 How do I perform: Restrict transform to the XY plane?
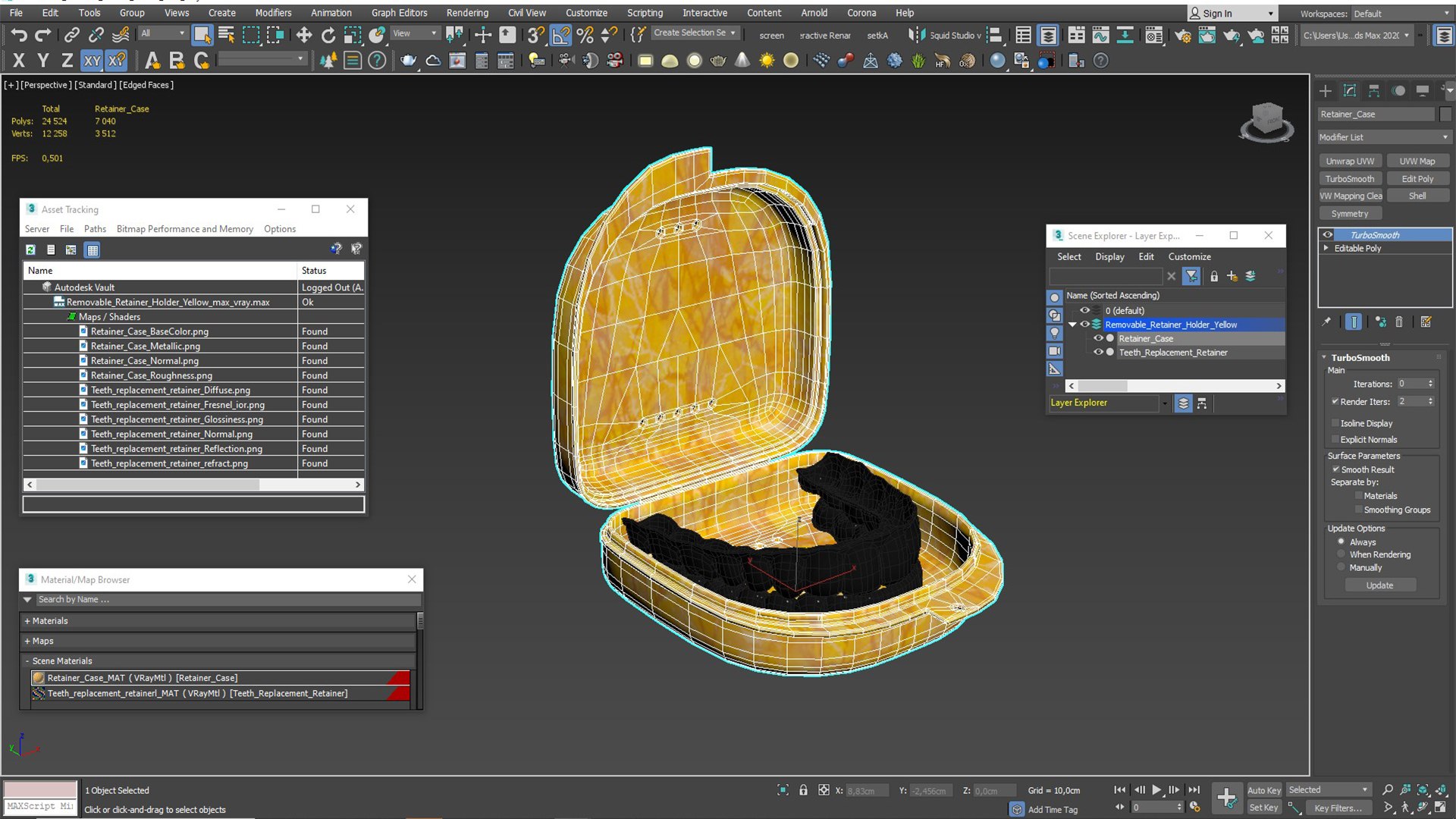coord(92,61)
